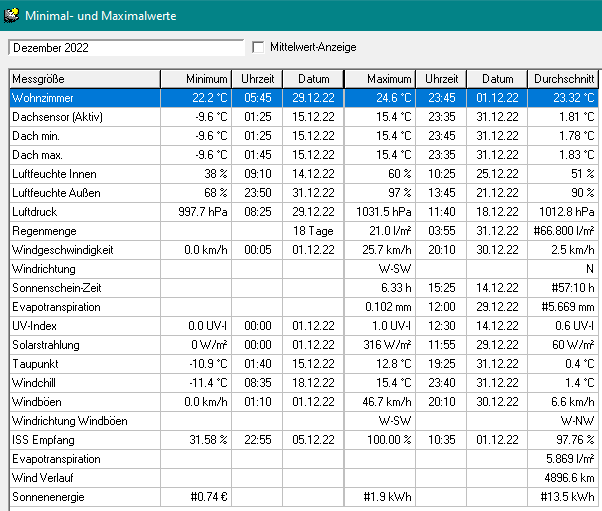Click the weather app icon in title bar
The image size is (602, 511).
(x=11, y=14)
